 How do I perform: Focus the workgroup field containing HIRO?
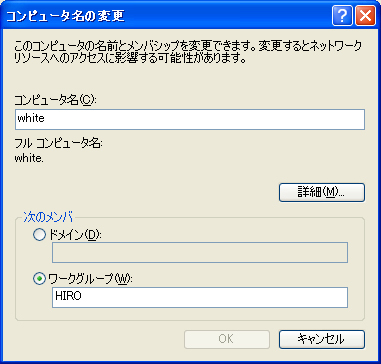click(x=200, y=297)
